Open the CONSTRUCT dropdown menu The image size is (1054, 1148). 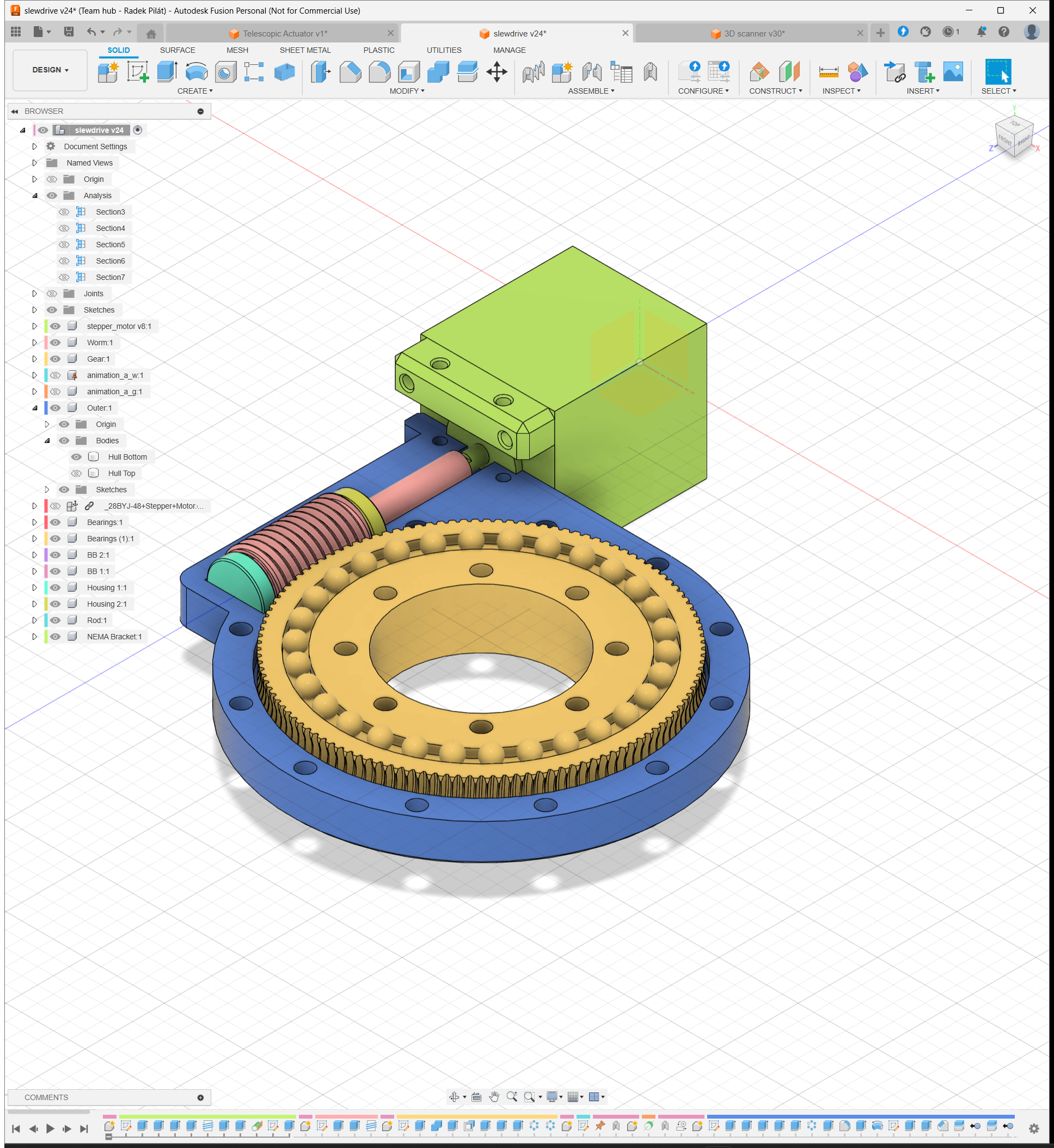pos(775,91)
